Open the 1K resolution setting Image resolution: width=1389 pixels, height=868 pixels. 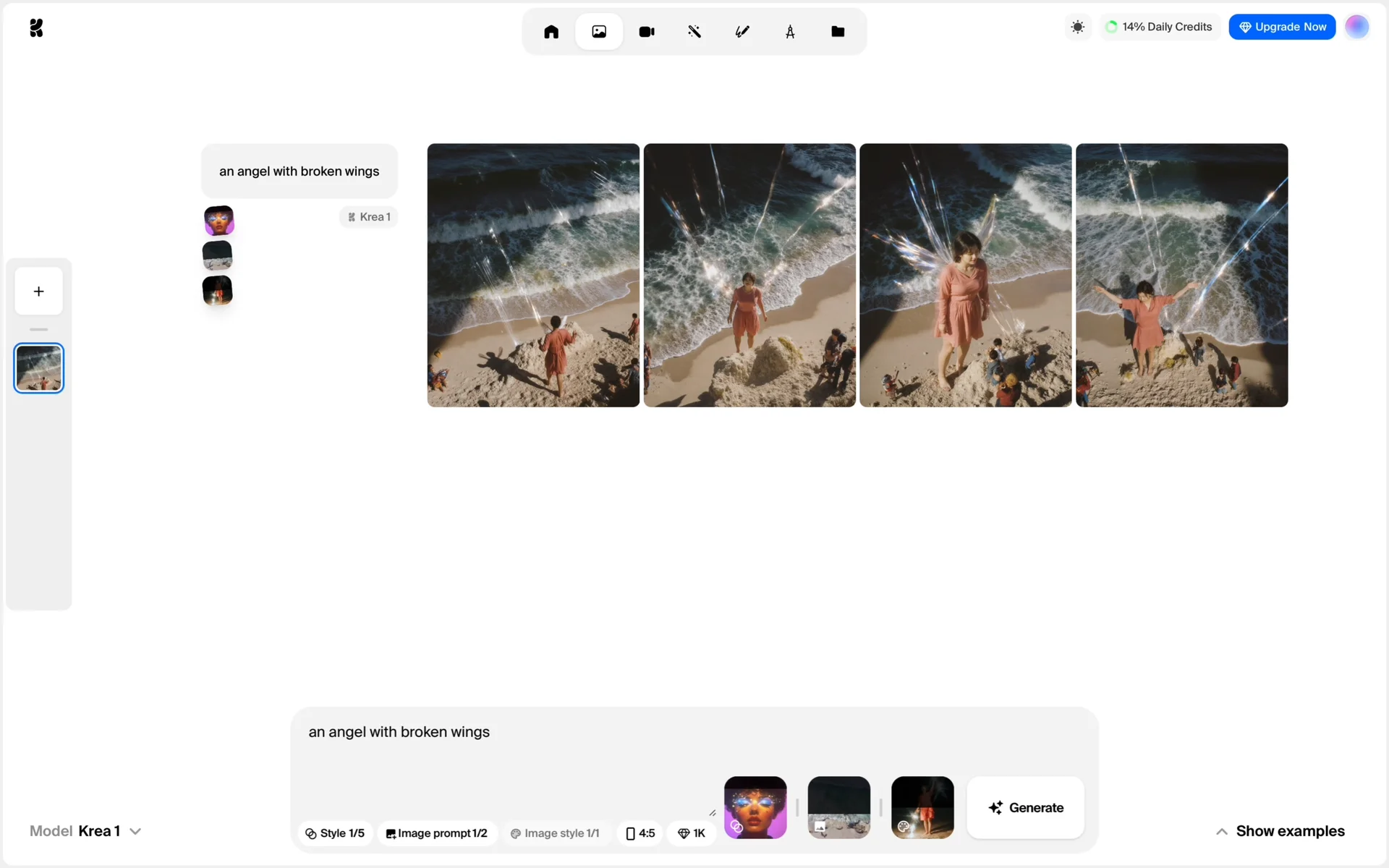point(692,833)
